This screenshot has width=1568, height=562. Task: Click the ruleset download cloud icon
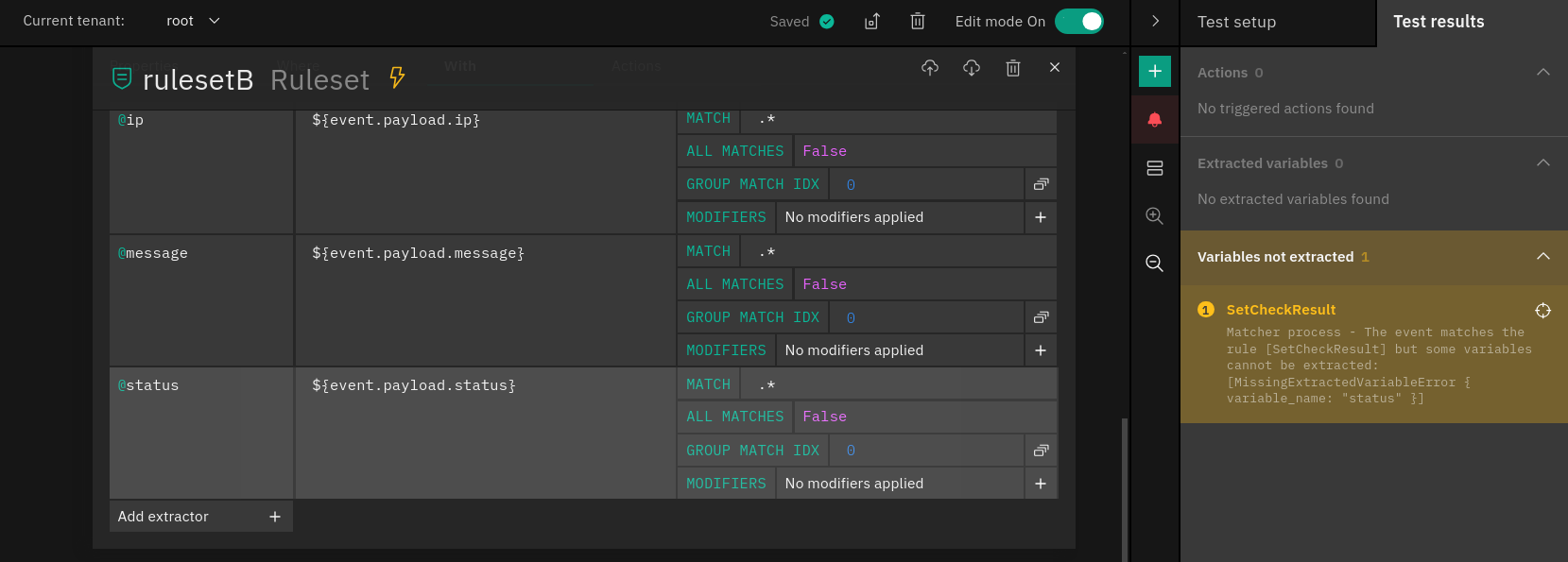[x=972, y=68]
